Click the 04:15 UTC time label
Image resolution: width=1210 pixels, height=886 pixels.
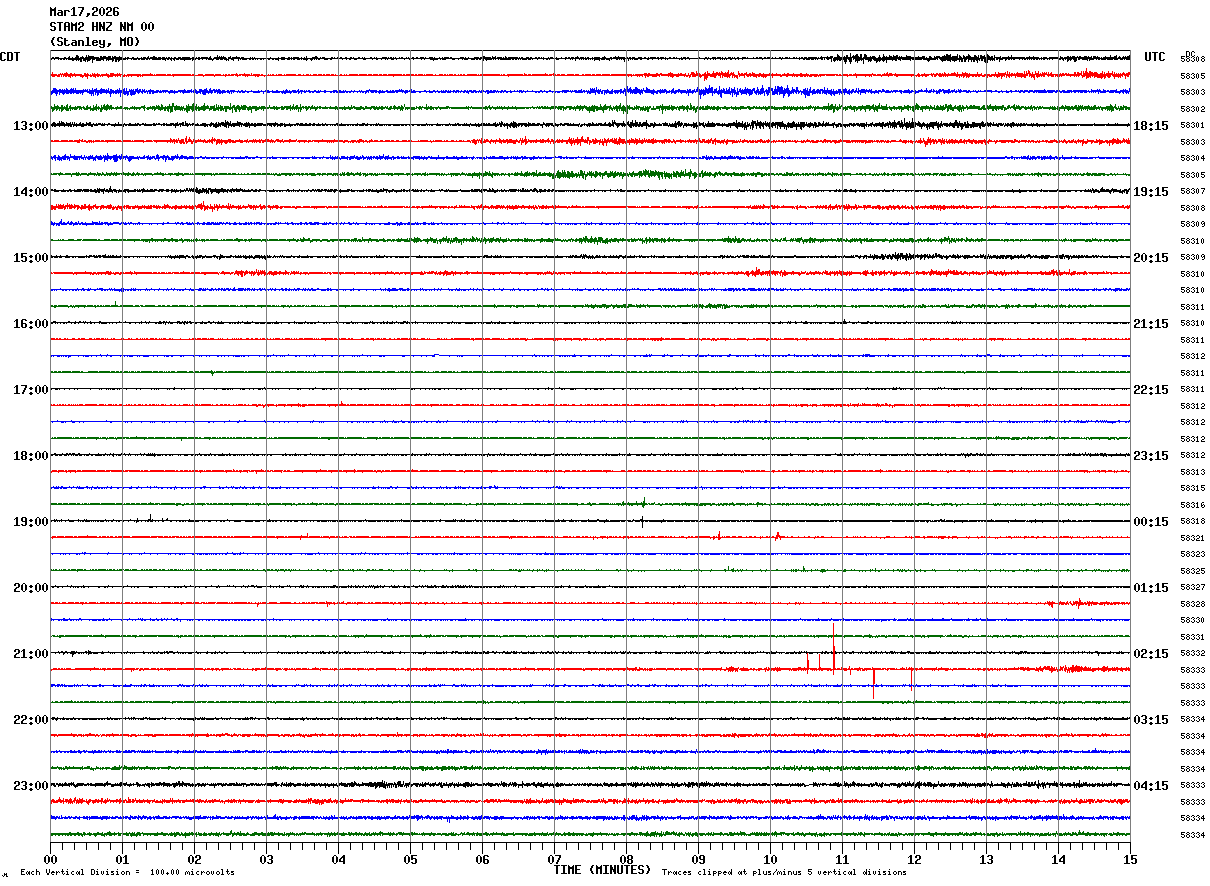[1151, 786]
